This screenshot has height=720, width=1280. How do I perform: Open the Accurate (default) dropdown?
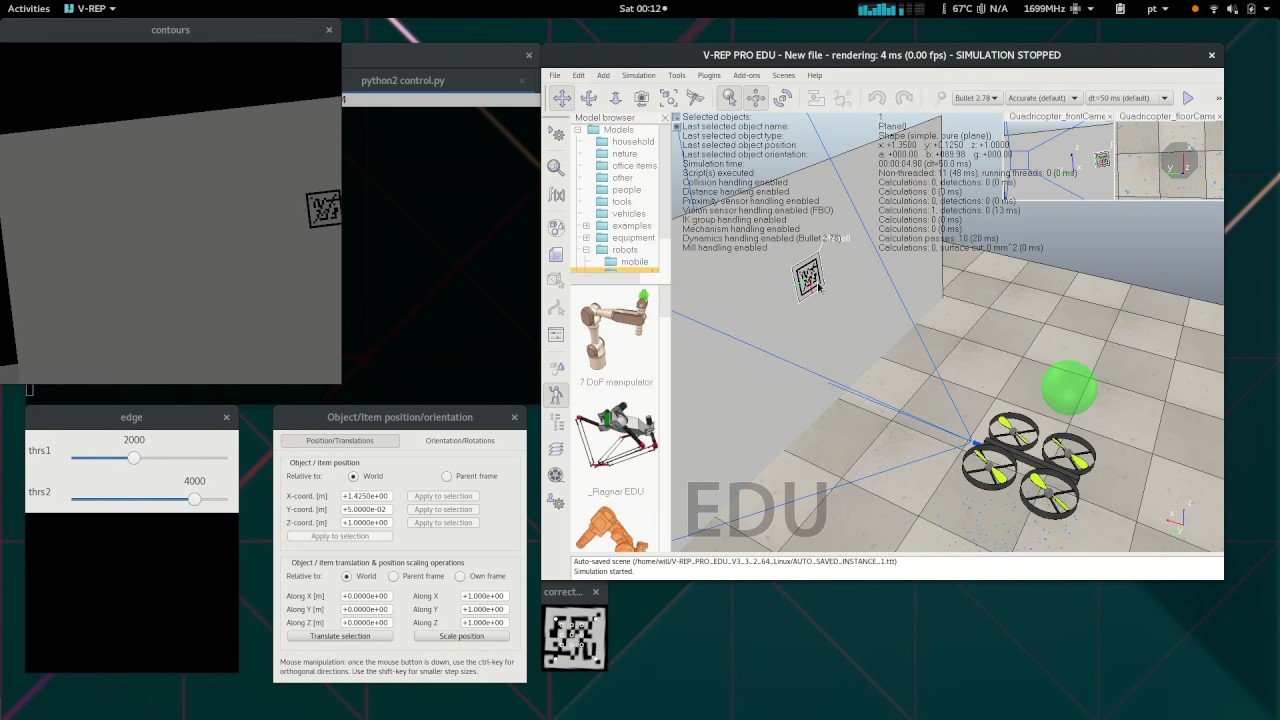(x=1043, y=98)
